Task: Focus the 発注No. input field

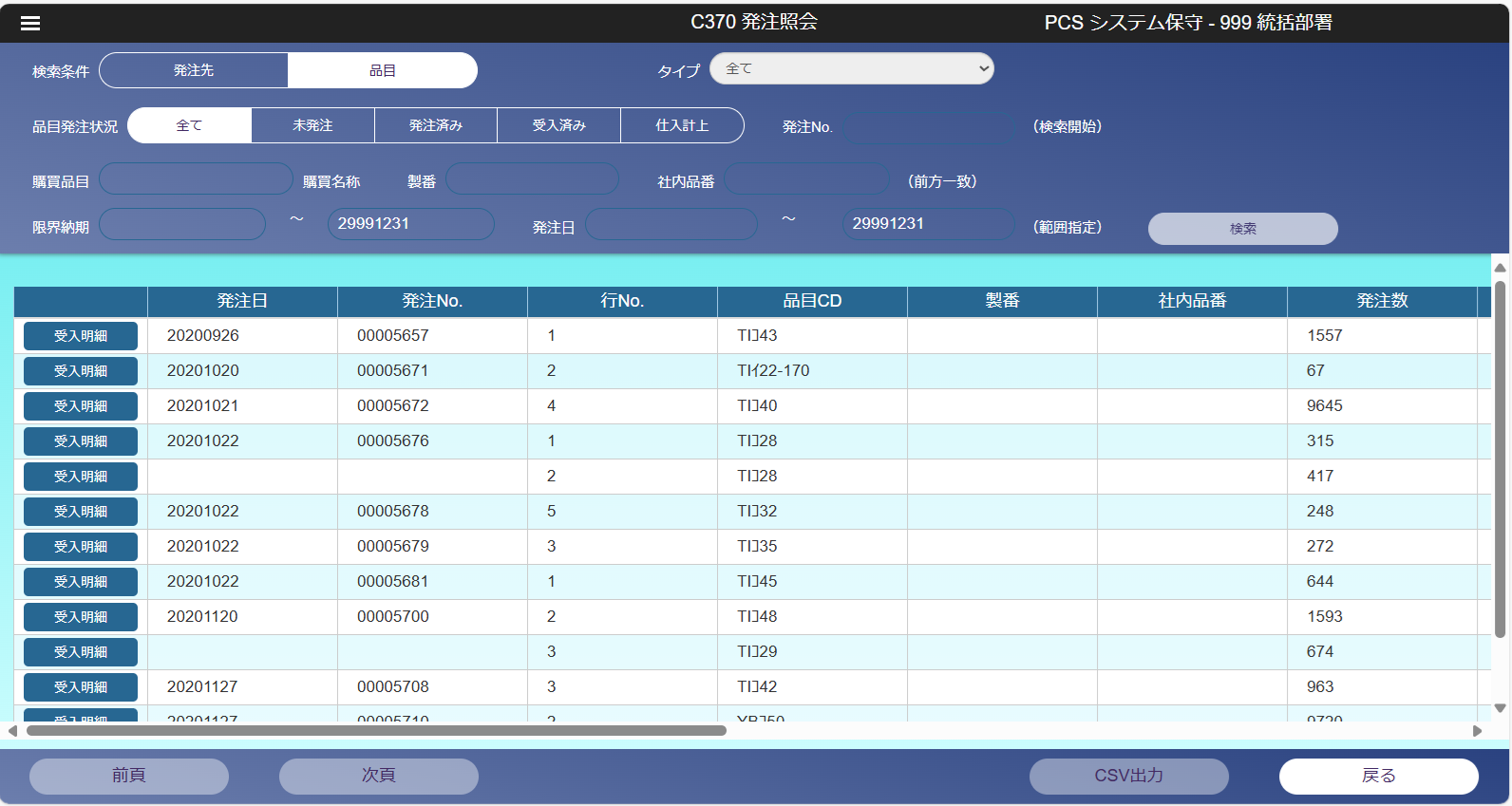Action: point(931,126)
